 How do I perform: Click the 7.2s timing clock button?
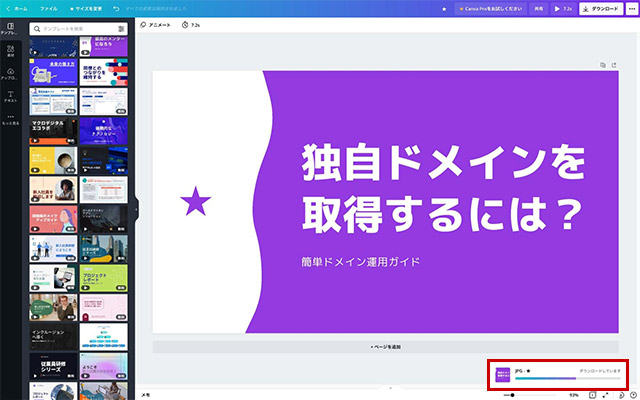tap(191, 25)
